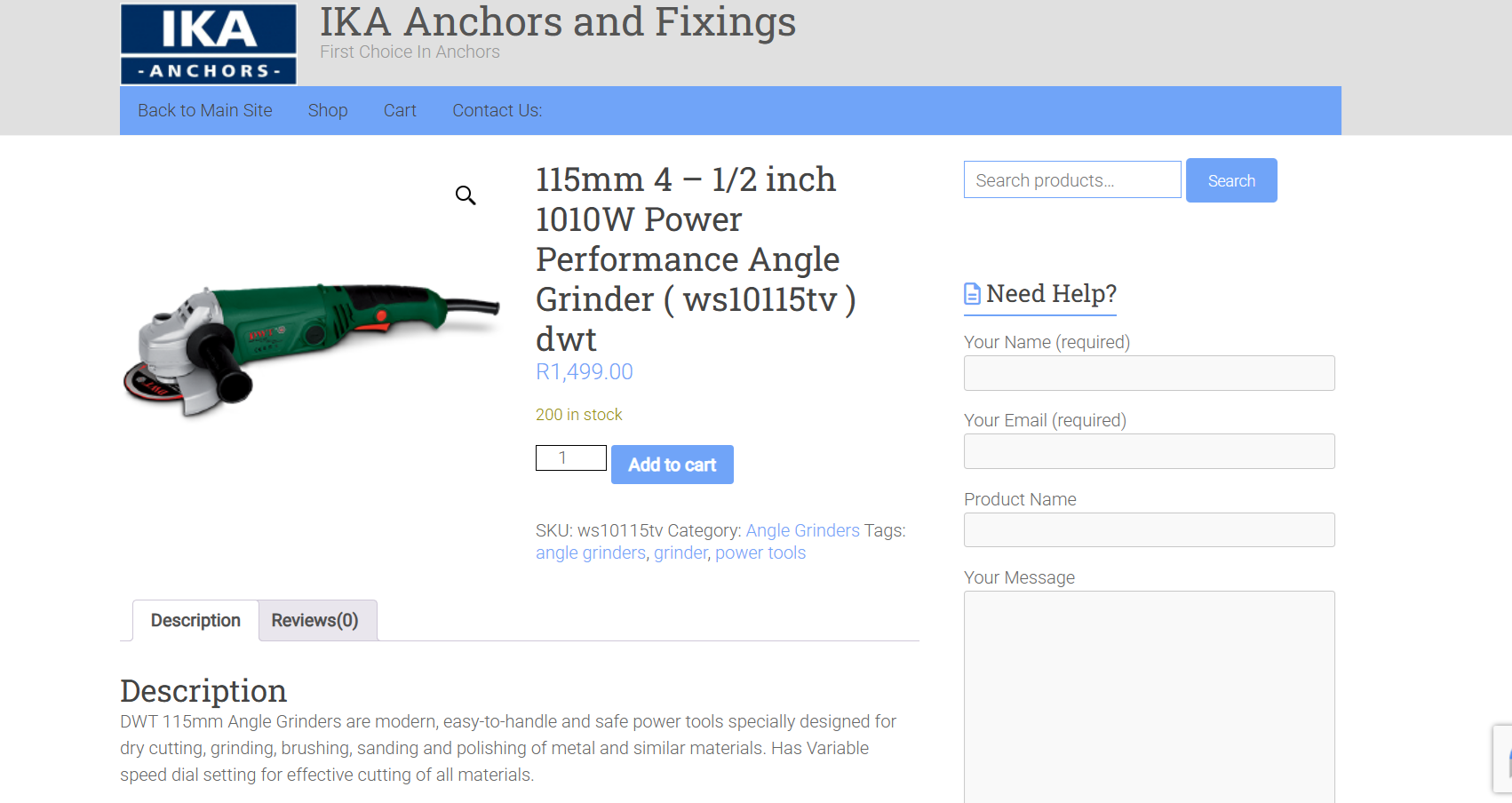Follow the angle grinders tag link

pos(591,553)
